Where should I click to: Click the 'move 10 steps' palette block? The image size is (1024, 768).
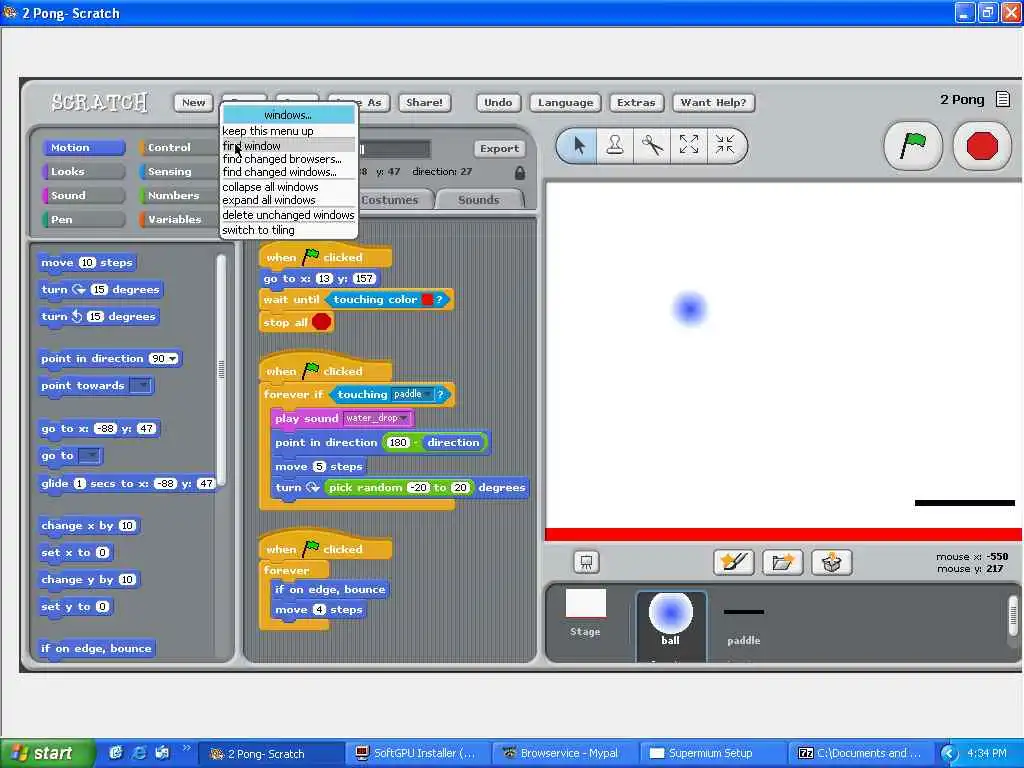click(87, 263)
